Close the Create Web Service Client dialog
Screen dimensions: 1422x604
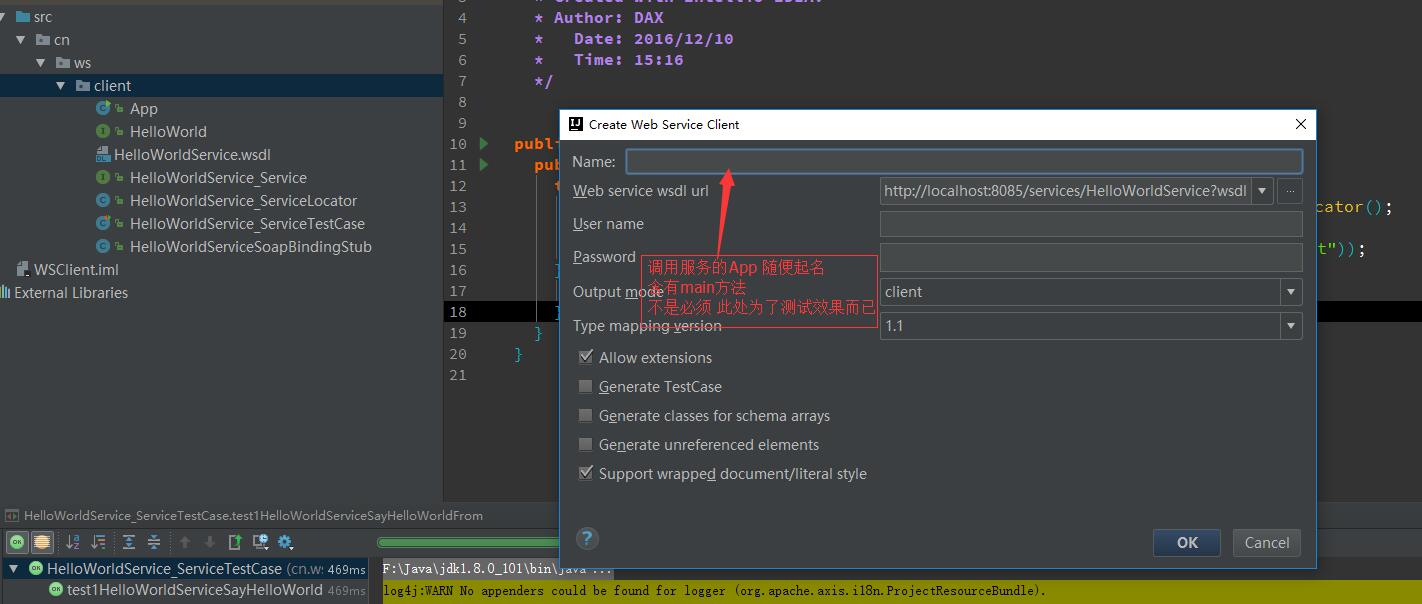coord(1300,124)
